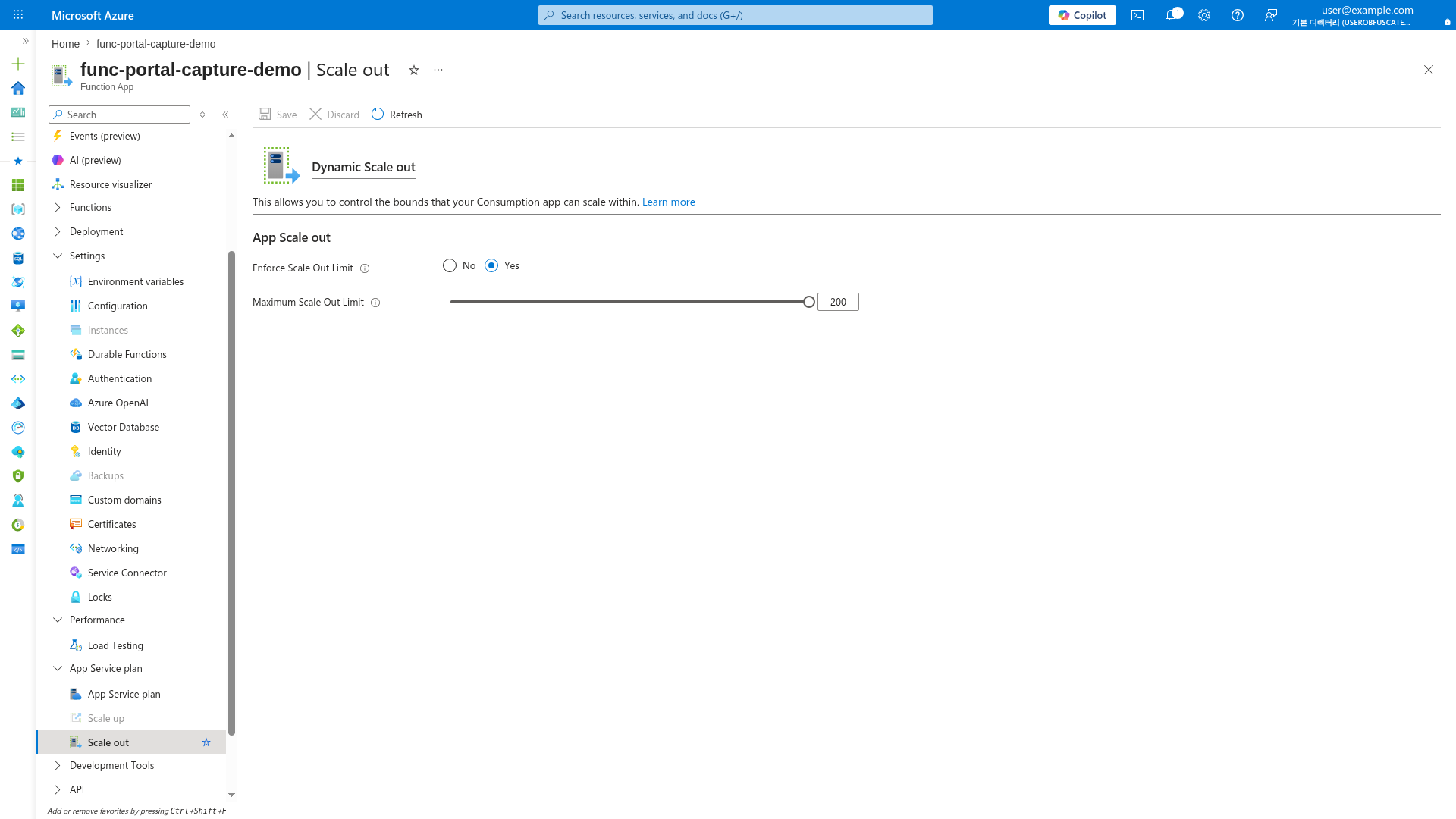Screen dimensions: 1456x819
Task: Click the Save toolbar button
Action: click(278, 115)
